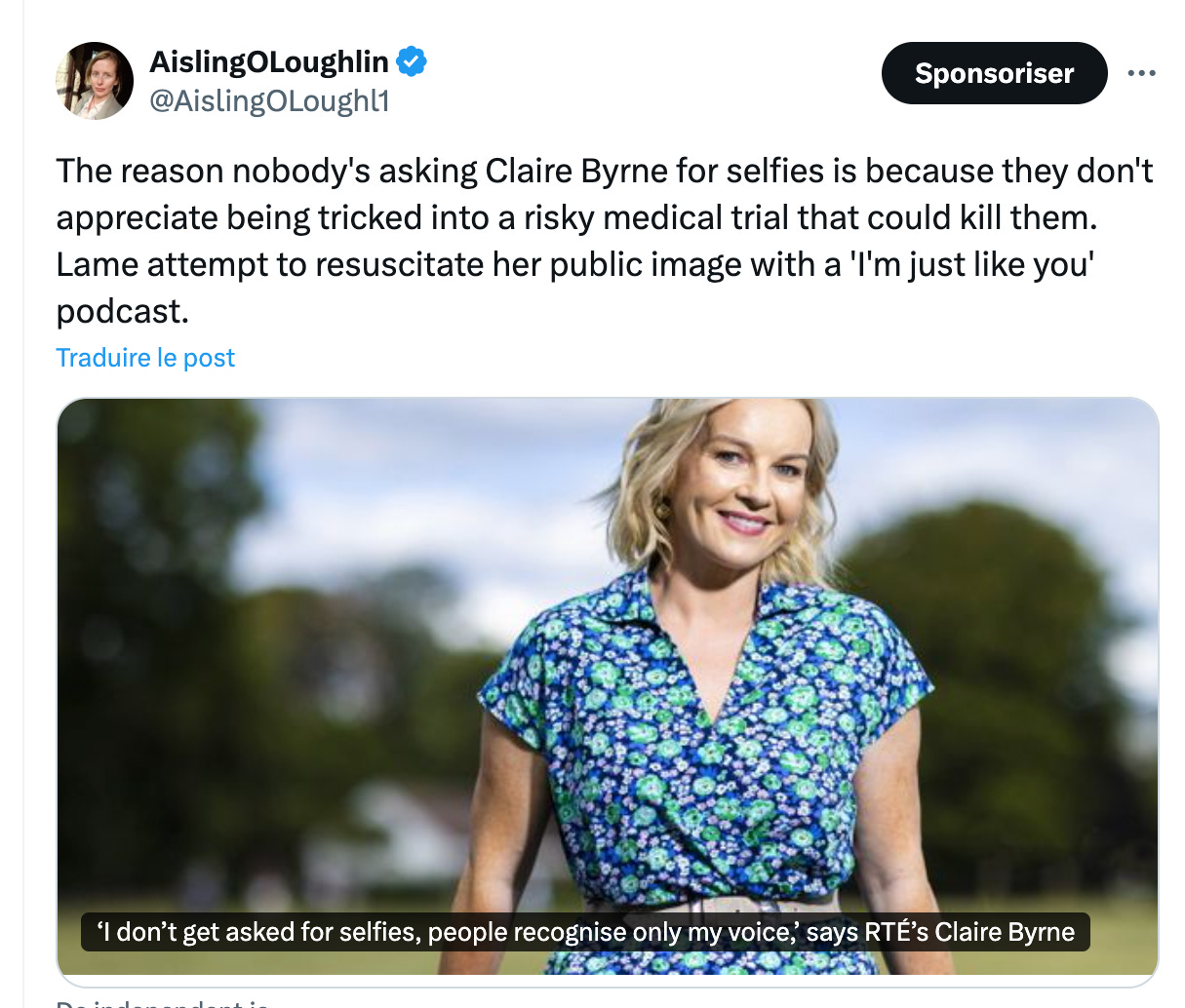The width and height of the screenshot is (1185, 1008).
Task: Click the Sponsoriser button
Action: (994, 73)
